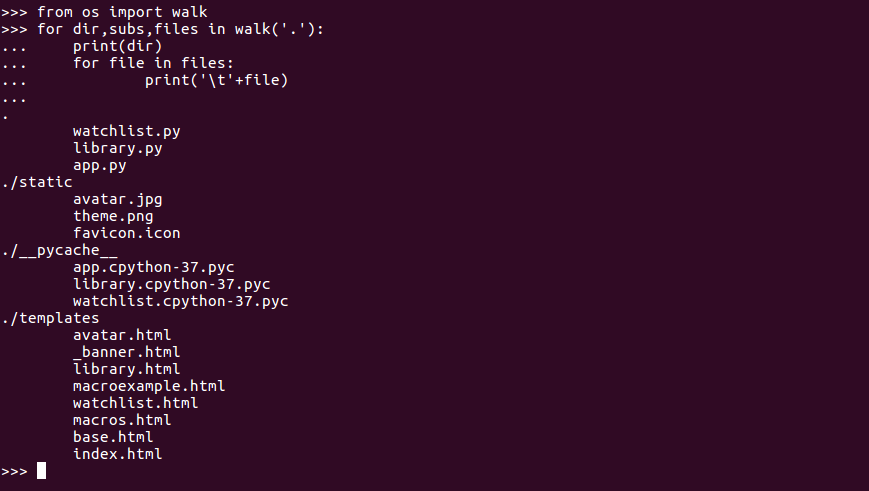This screenshot has height=491, width=869.
Task: Click the library.py filename
Action: 117,149
